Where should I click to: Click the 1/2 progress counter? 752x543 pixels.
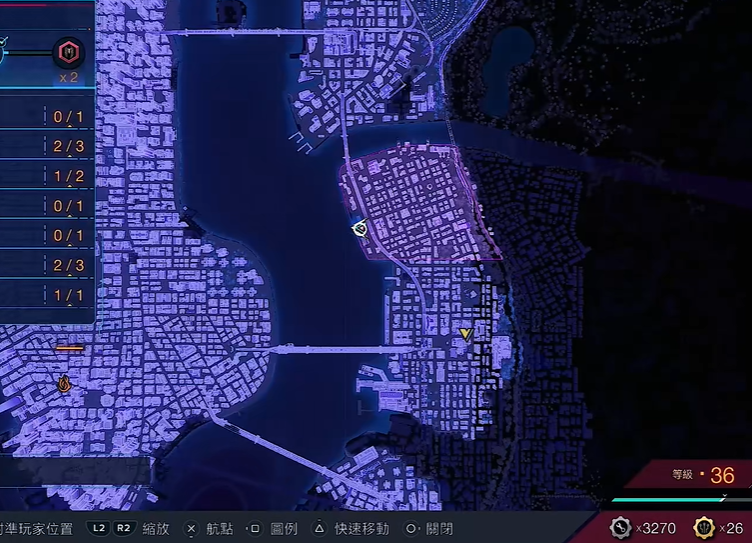tap(69, 176)
